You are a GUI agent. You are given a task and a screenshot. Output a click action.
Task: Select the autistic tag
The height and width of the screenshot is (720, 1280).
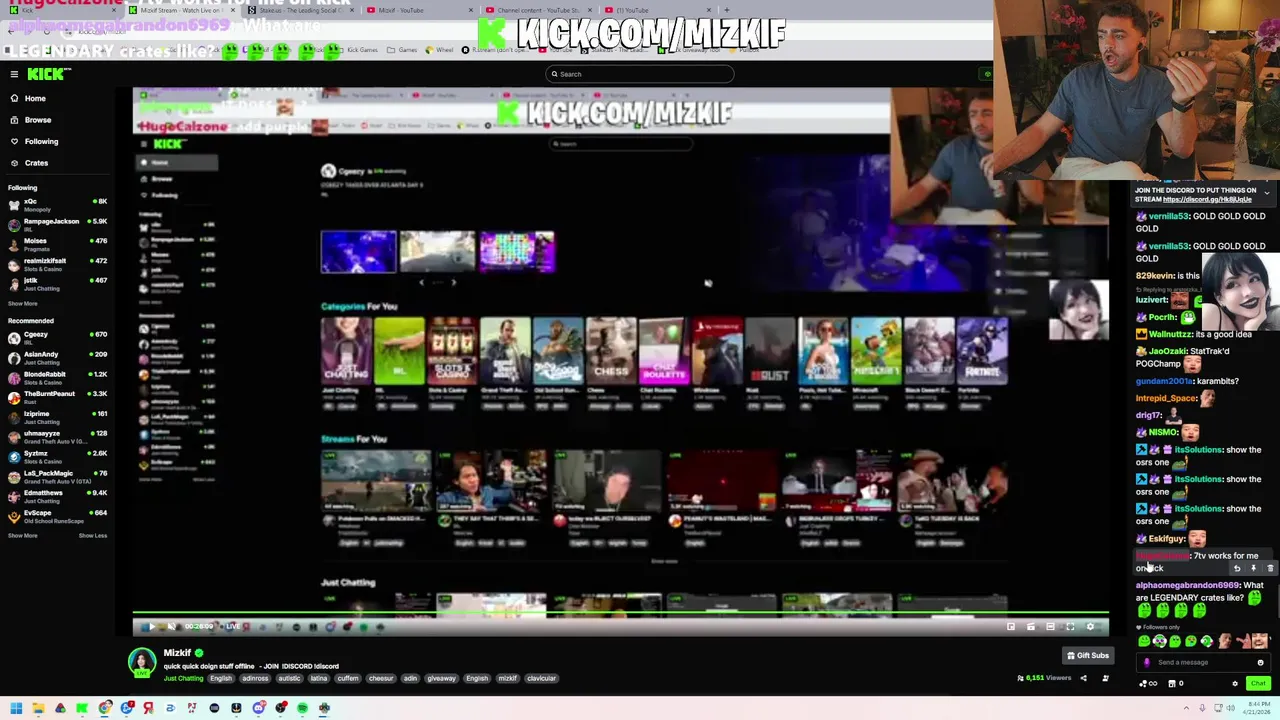[289, 678]
